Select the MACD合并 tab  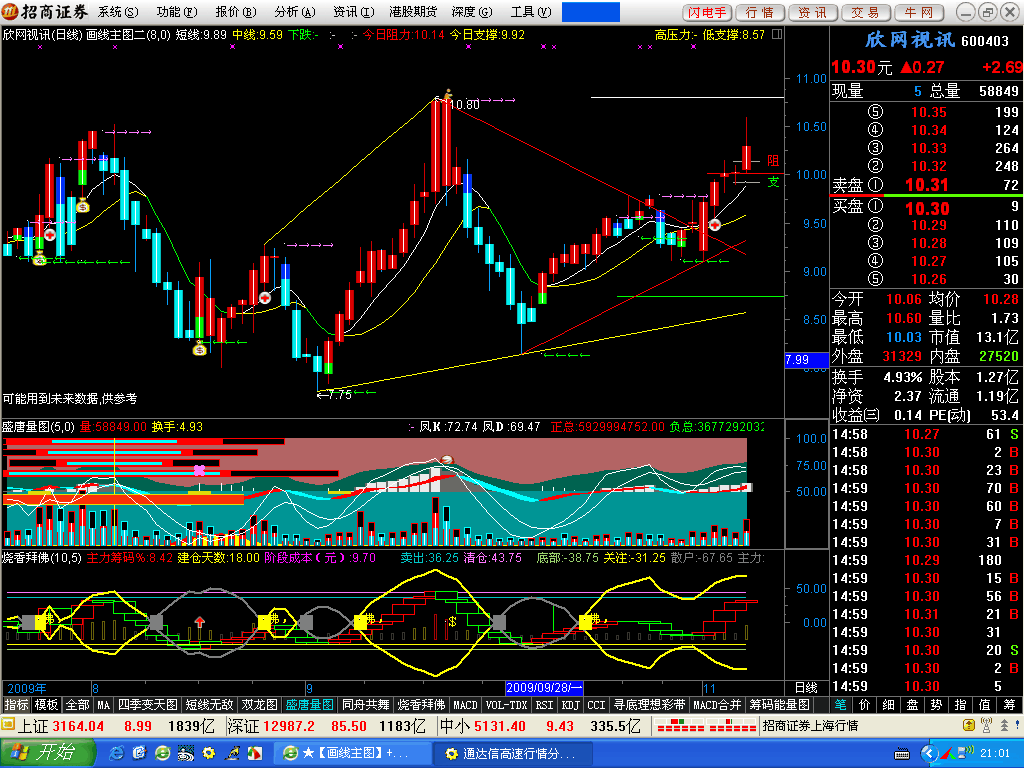717,705
